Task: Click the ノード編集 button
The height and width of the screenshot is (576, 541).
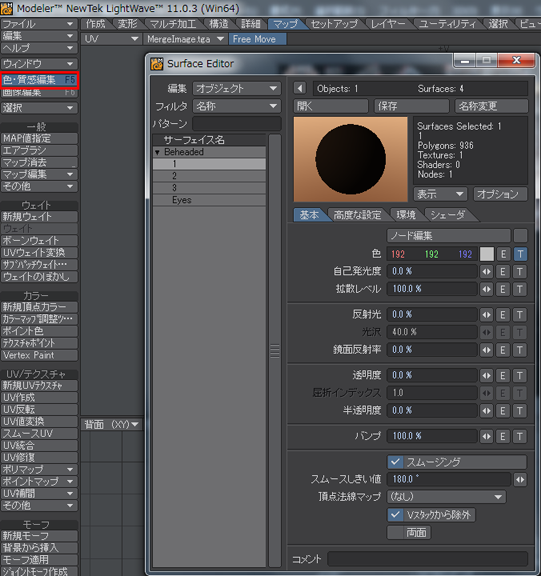Action: [x=448, y=236]
